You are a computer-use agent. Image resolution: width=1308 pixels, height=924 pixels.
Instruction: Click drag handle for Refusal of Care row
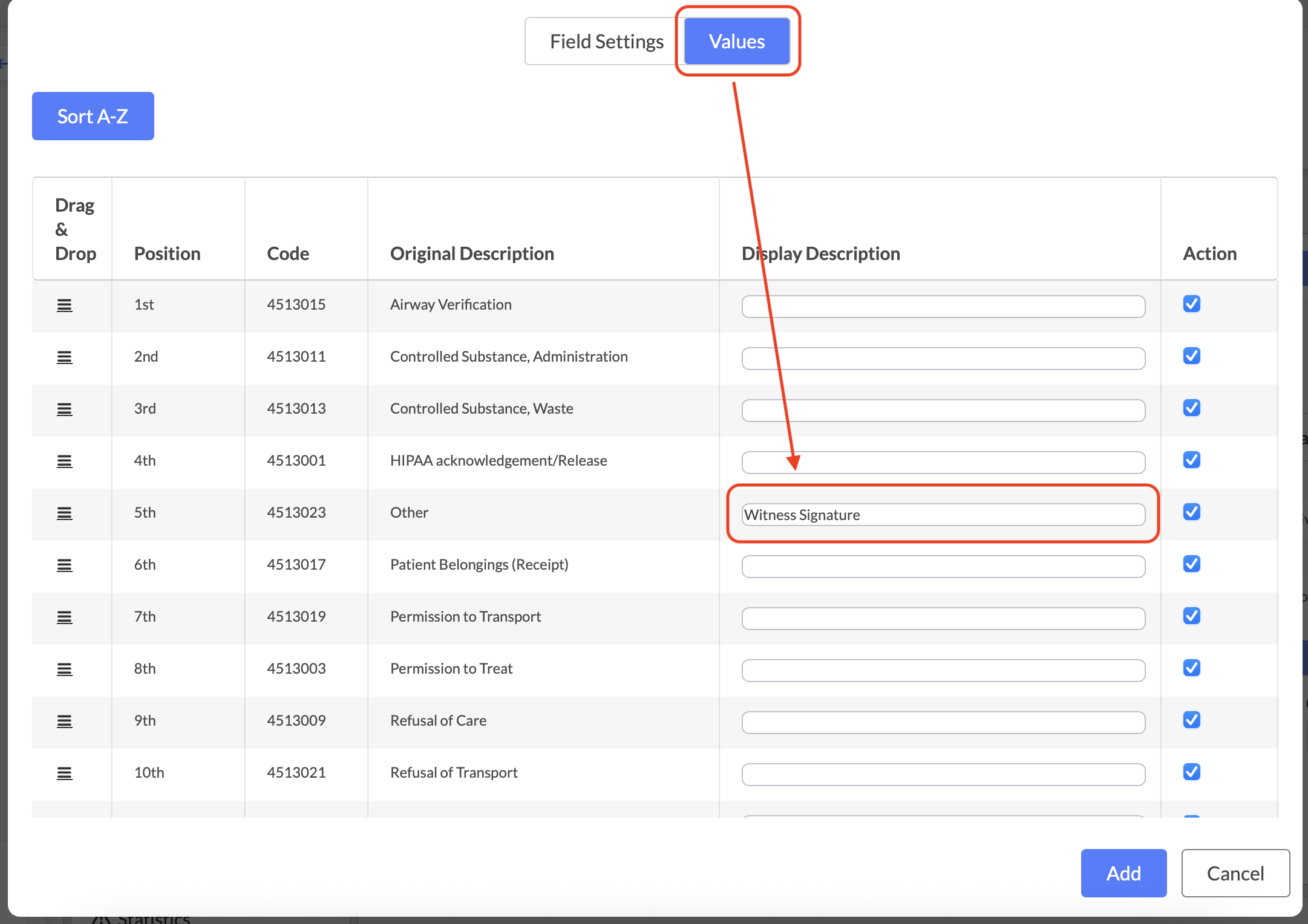[x=65, y=721]
